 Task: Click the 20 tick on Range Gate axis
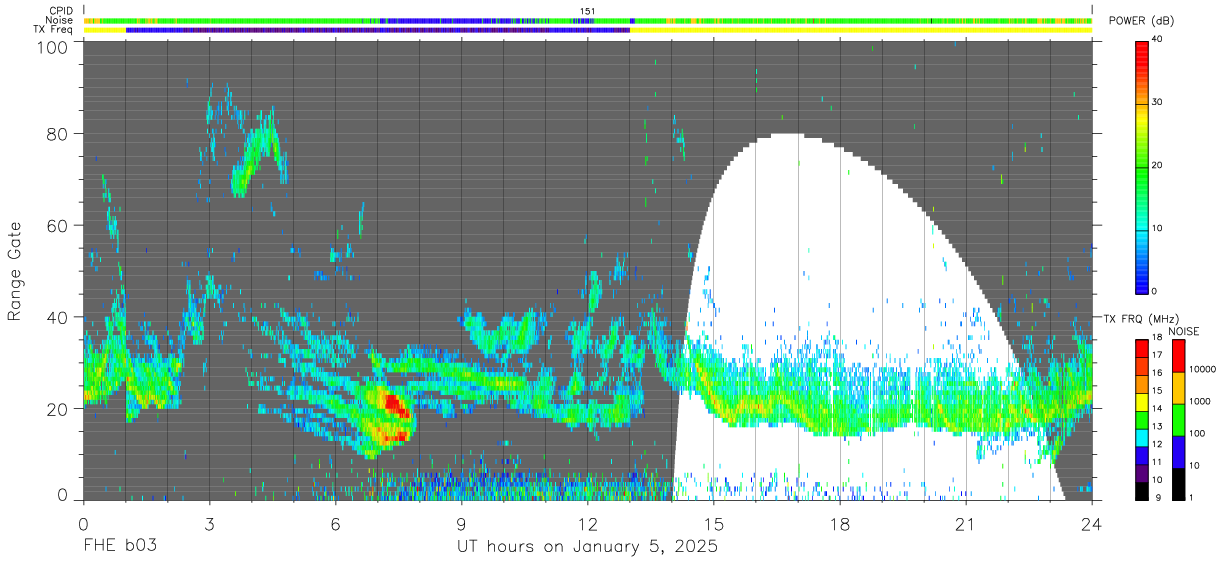[x=56, y=409]
